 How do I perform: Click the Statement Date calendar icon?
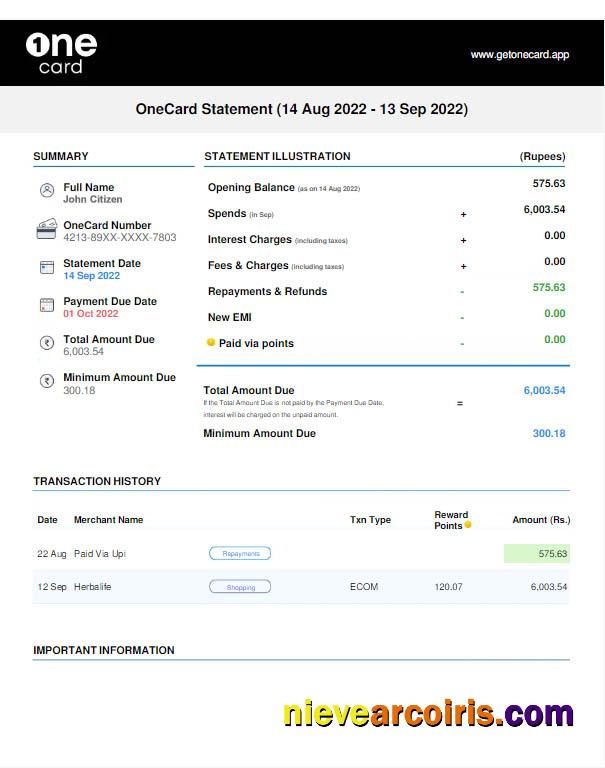click(46, 267)
